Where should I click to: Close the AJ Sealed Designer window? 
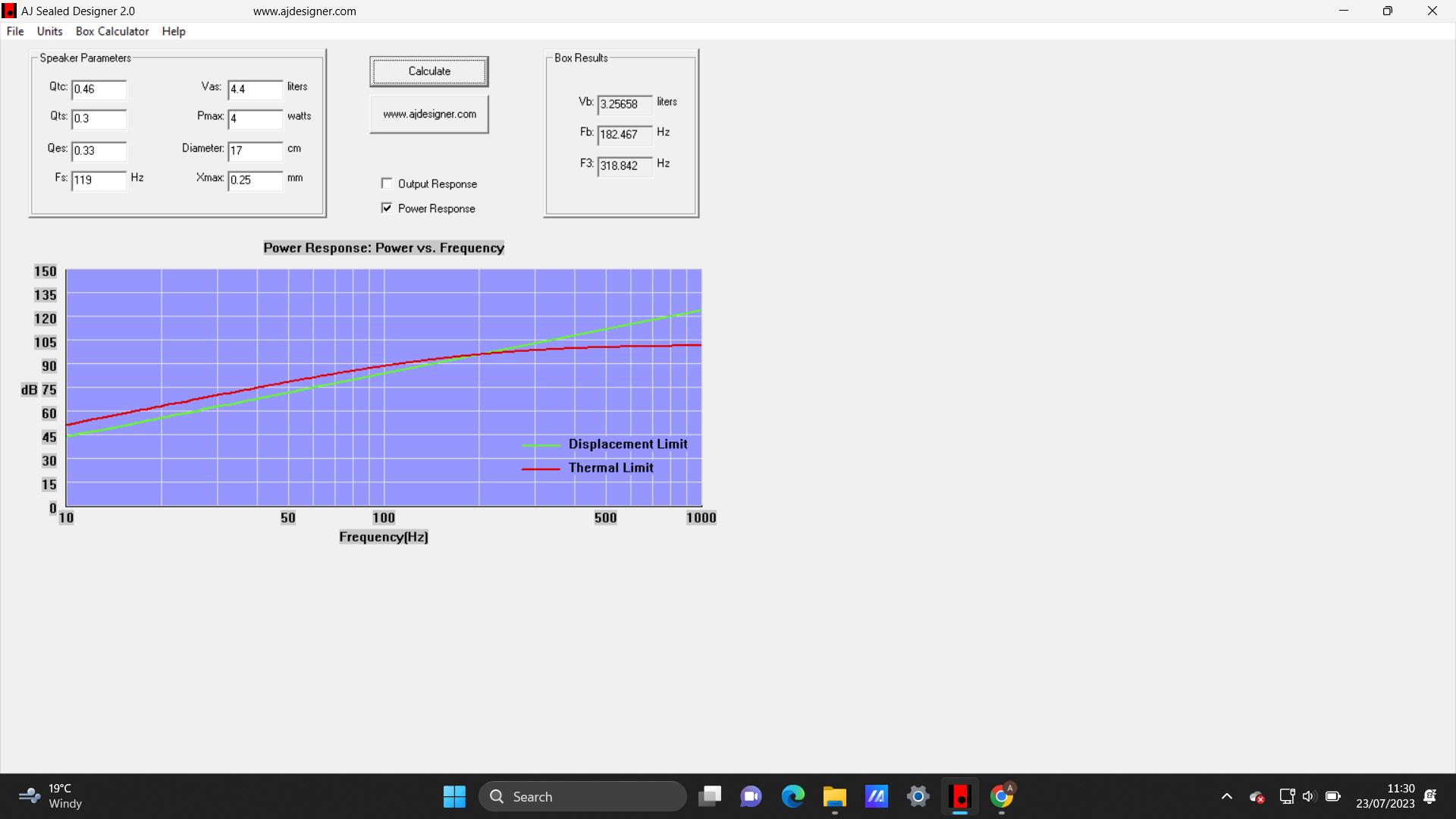pyautogui.click(x=1432, y=11)
